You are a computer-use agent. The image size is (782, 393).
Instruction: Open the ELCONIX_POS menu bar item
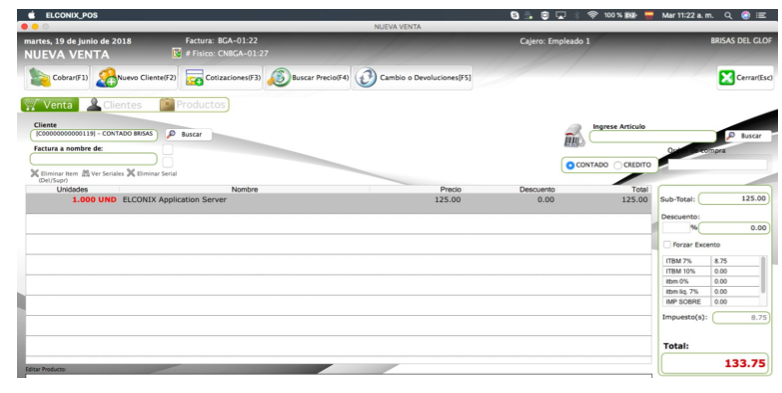pyautogui.click(x=72, y=15)
